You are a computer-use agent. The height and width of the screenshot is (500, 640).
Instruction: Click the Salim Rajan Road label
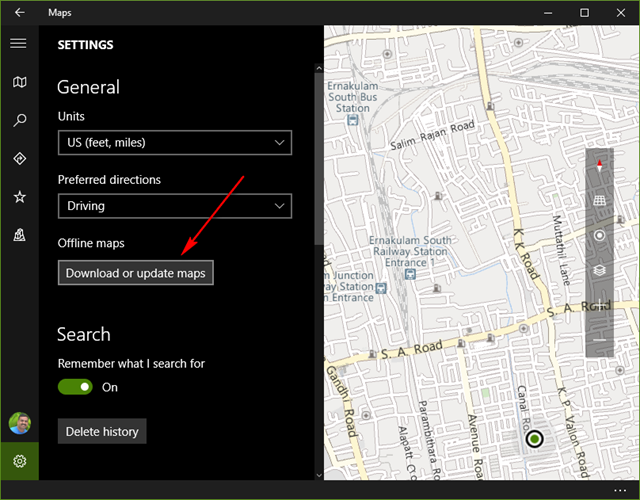433,134
